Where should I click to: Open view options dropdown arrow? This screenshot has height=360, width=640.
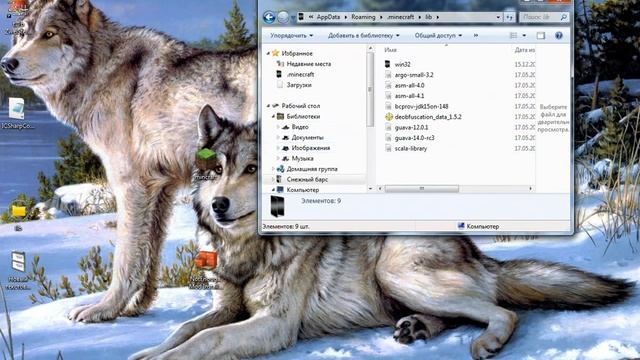(x=524, y=36)
